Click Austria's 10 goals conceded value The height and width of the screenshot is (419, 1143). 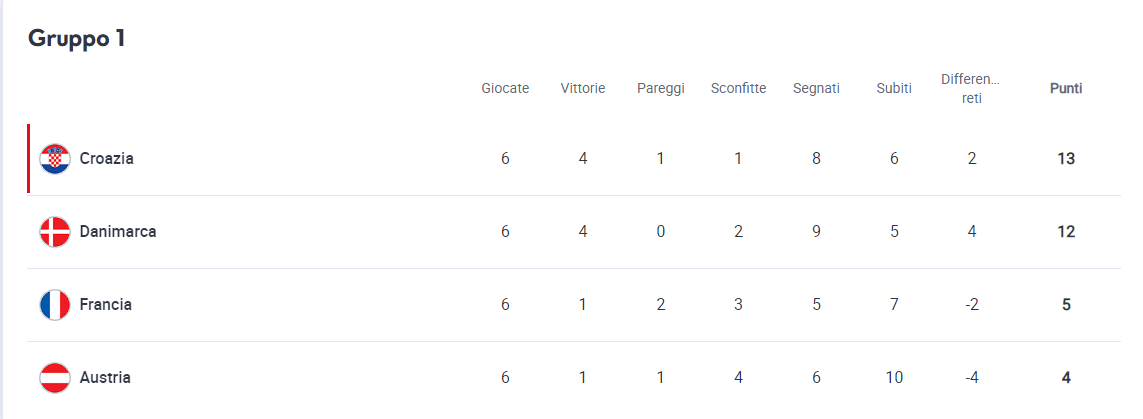pos(894,378)
